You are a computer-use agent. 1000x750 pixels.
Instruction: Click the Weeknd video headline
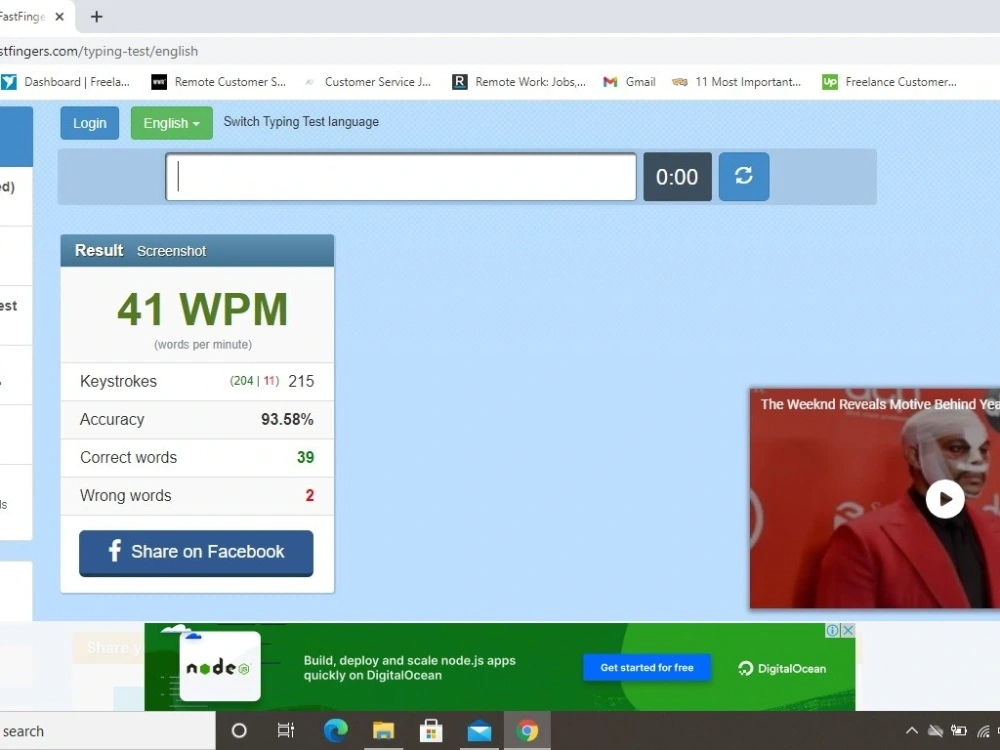(879, 404)
